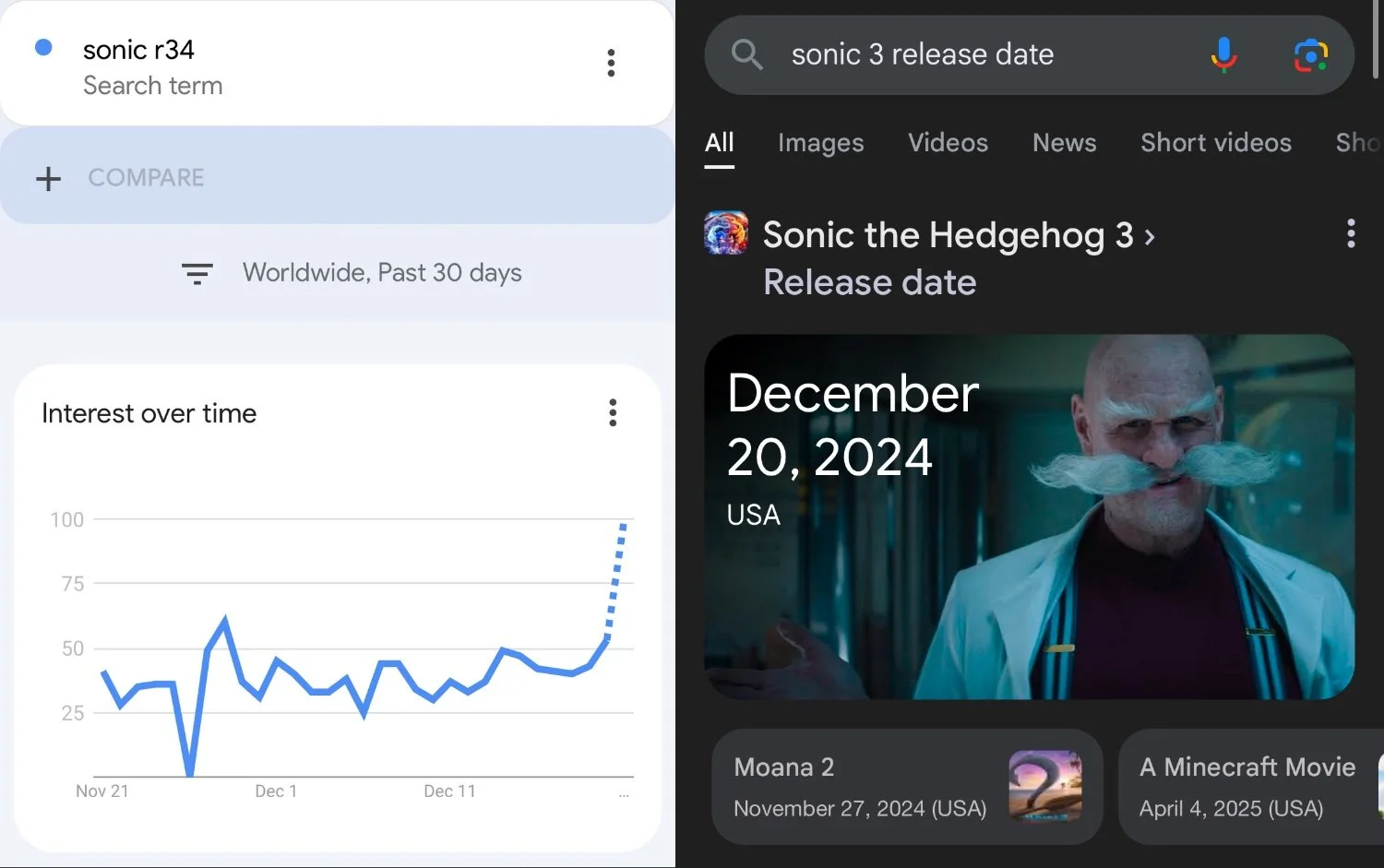Click the Moana 2 poster thumbnail
1384x868 pixels.
1045,786
